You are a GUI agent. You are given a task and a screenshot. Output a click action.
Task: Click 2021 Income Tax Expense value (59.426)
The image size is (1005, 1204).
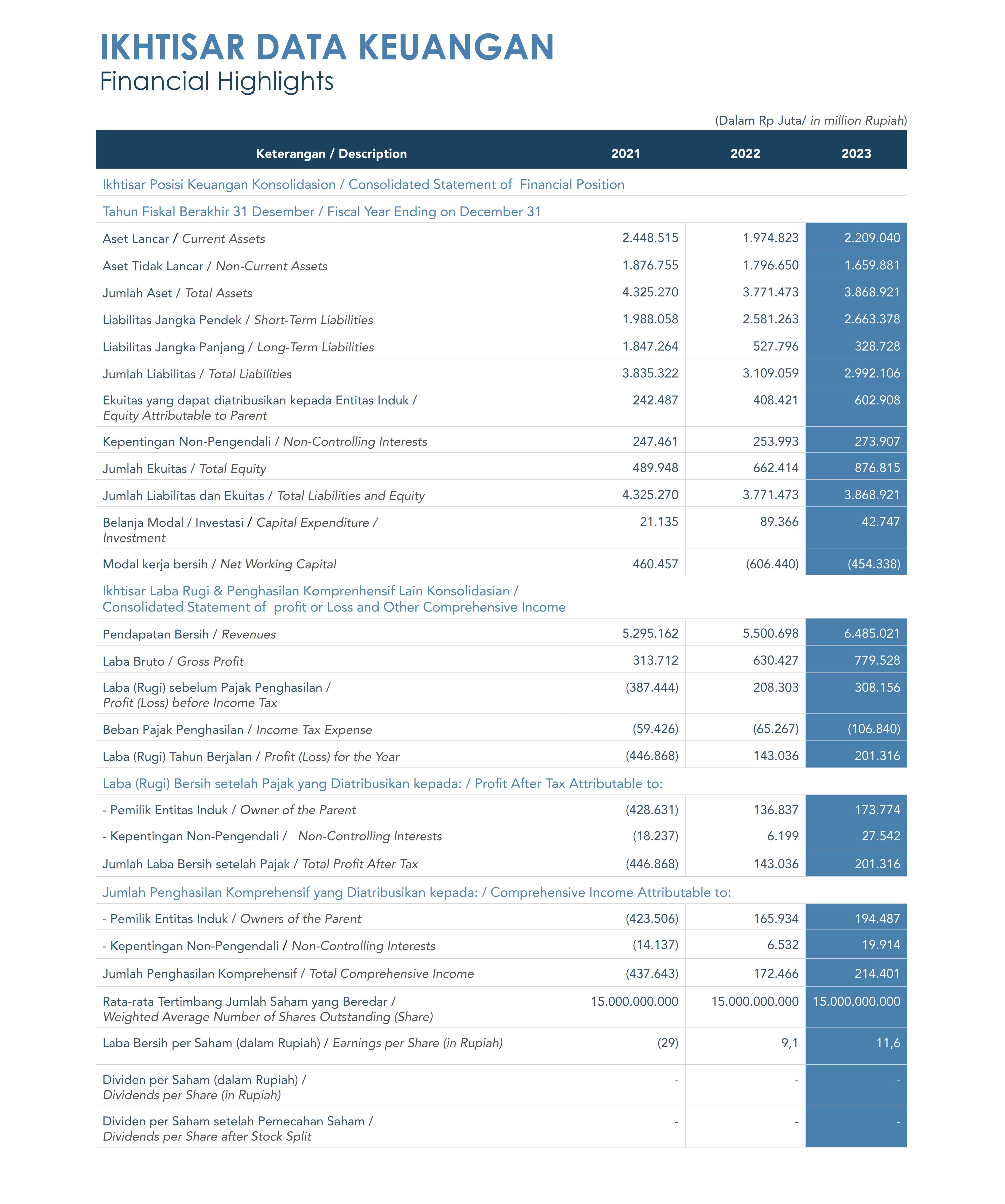click(655, 729)
